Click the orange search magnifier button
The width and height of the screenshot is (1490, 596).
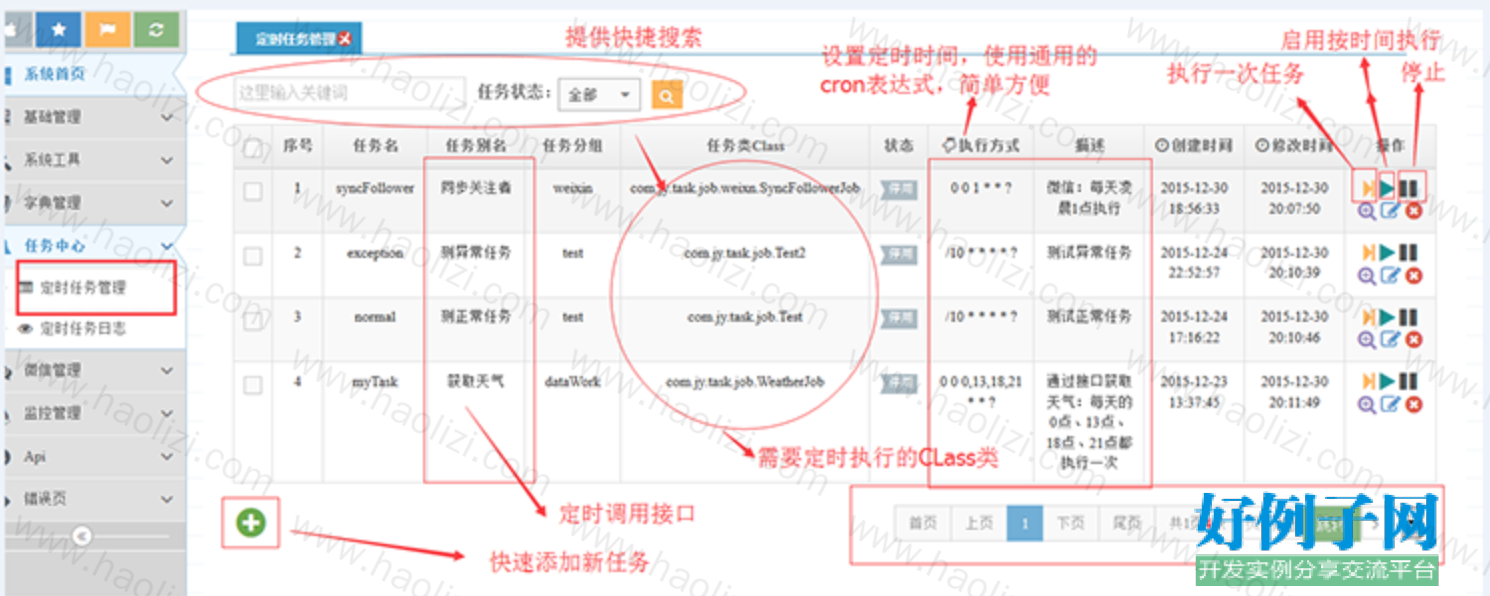pos(667,95)
